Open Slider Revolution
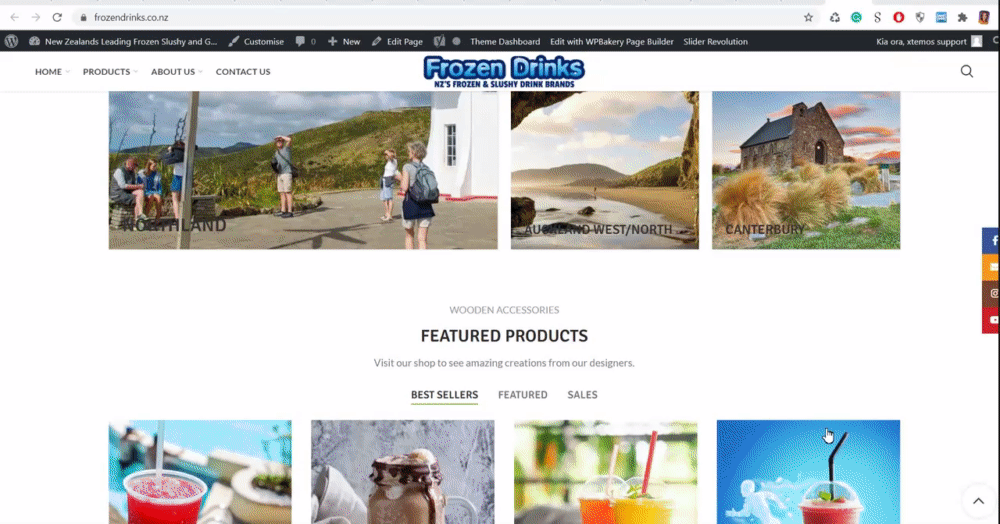Screen dimensions: 1000x524 coord(716,41)
